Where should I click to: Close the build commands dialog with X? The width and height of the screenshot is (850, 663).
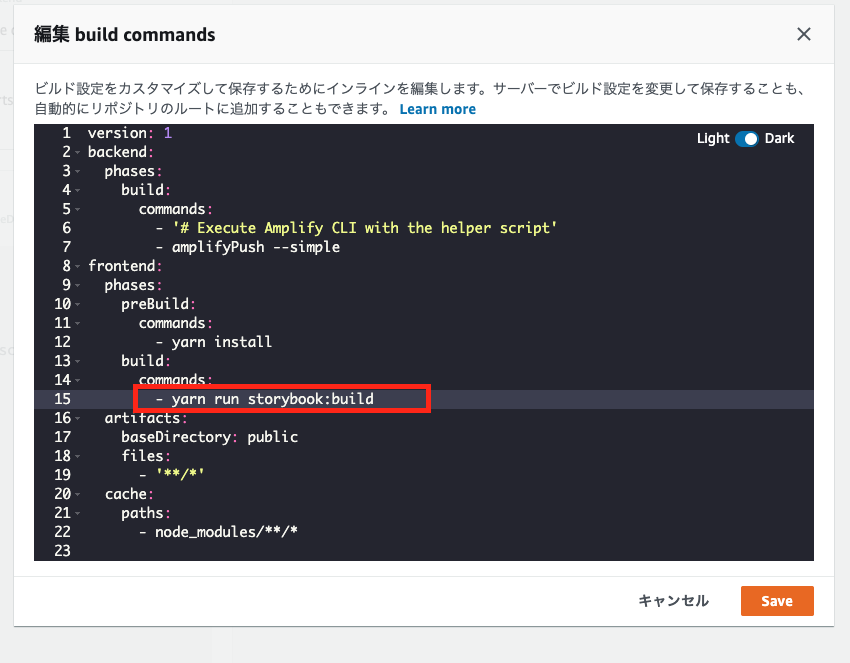(x=803, y=34)
